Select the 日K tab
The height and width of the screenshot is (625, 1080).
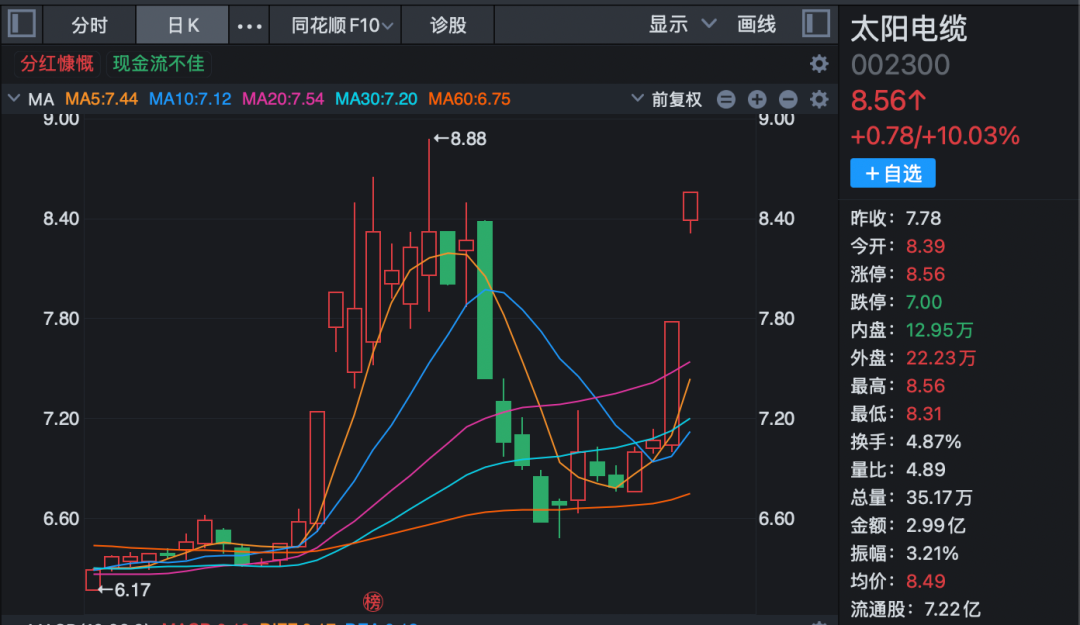(183, 25)
